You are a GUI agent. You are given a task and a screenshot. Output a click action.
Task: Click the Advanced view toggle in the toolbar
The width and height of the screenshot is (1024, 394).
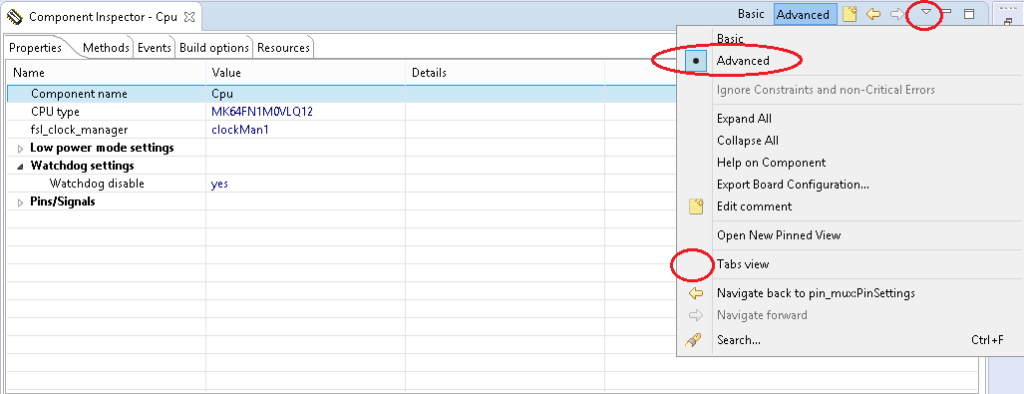coord(805,14)
